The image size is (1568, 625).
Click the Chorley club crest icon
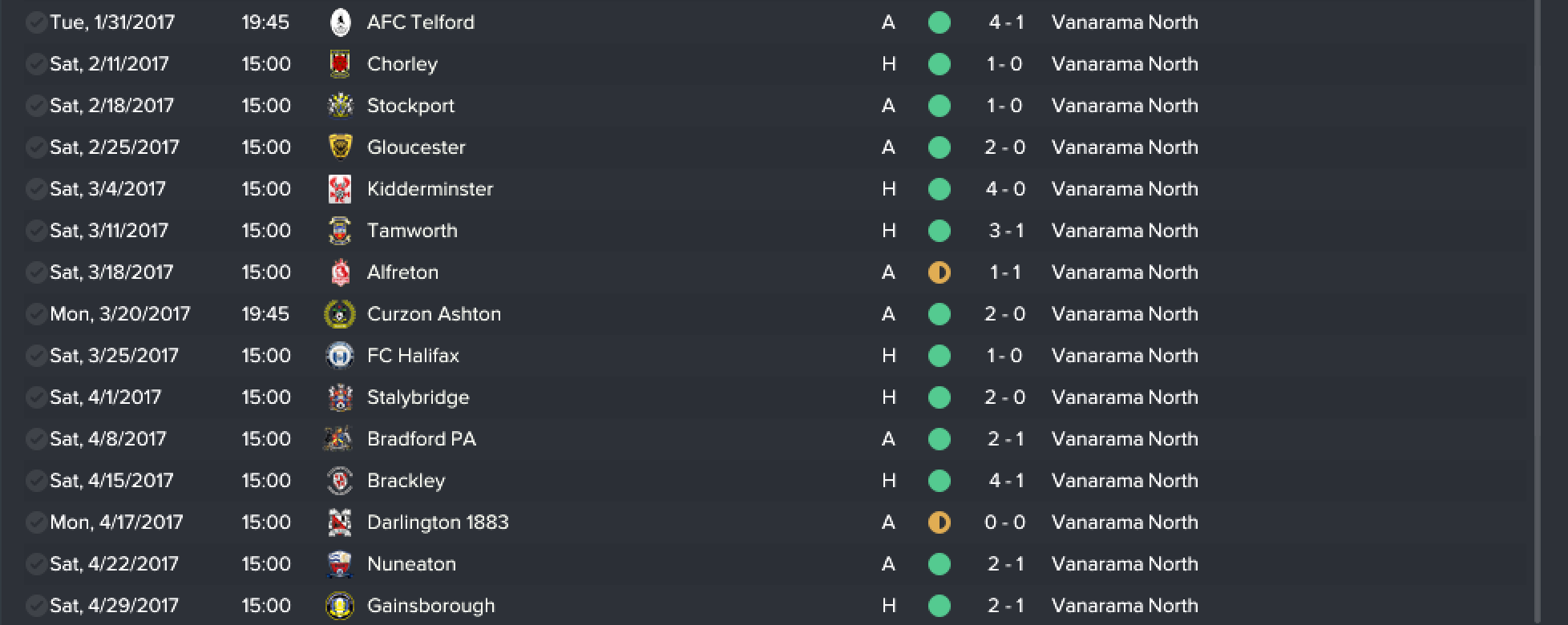click(x=340, y=64)
